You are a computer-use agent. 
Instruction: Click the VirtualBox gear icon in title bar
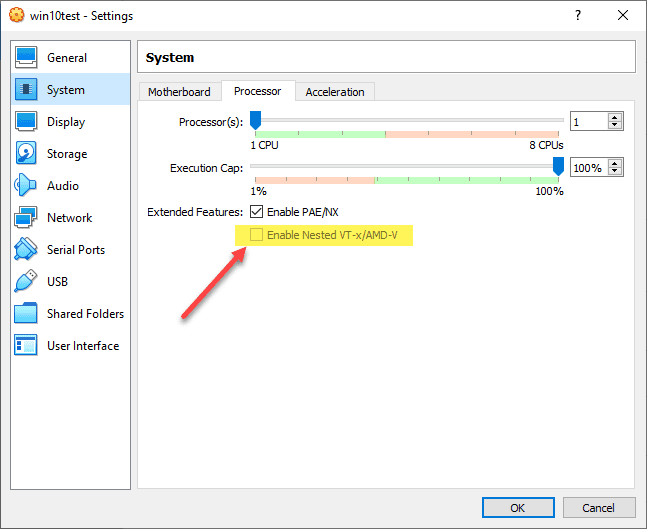click(17, 15)
